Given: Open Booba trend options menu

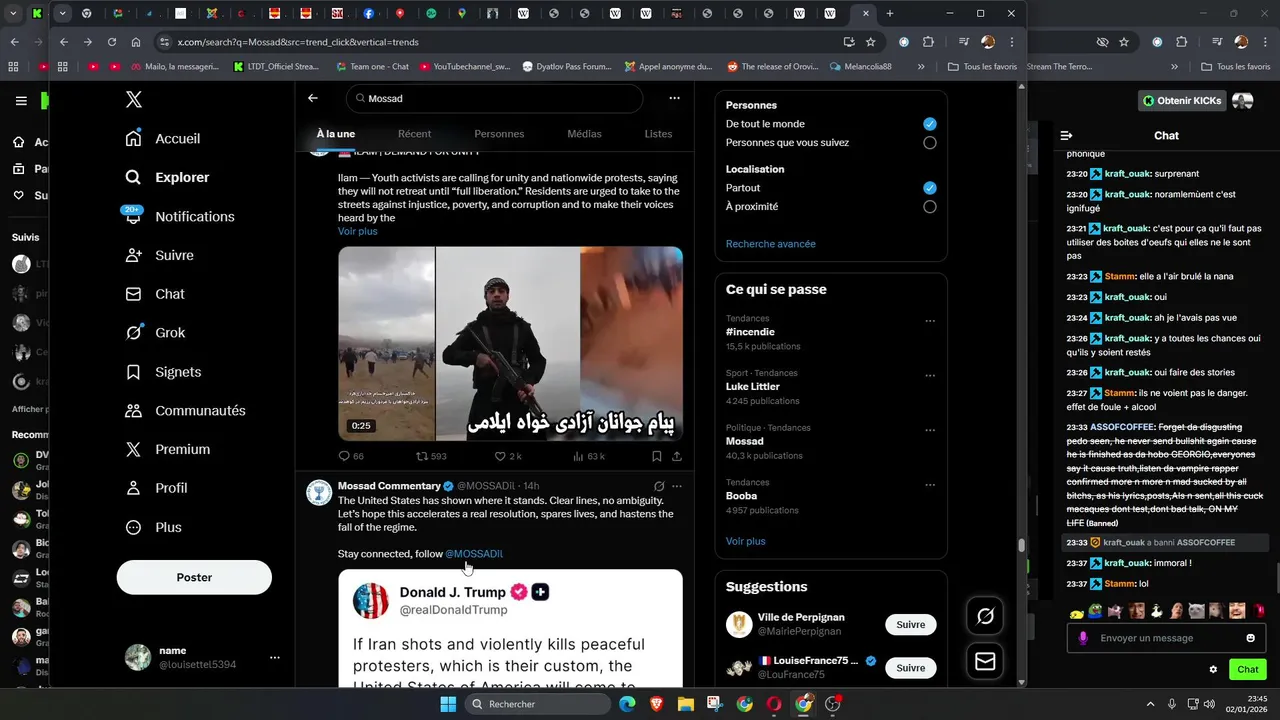Looking at the screenshot, I should (x=930, y=485).
